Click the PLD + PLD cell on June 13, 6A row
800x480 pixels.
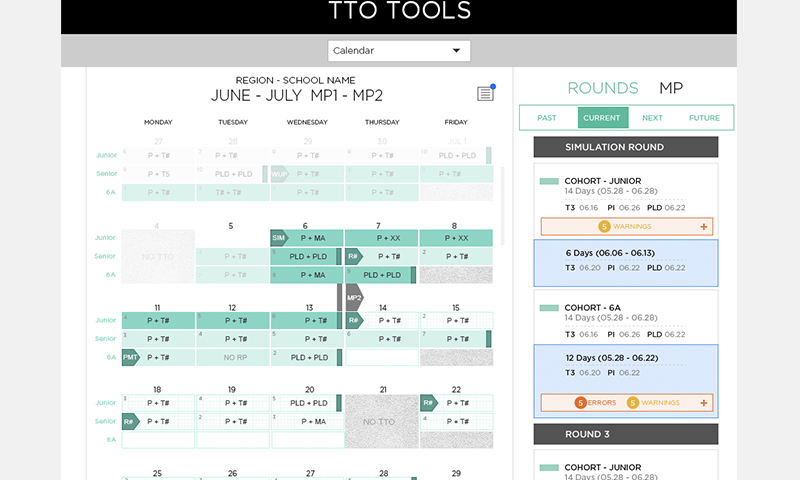[x=307, y=357]
